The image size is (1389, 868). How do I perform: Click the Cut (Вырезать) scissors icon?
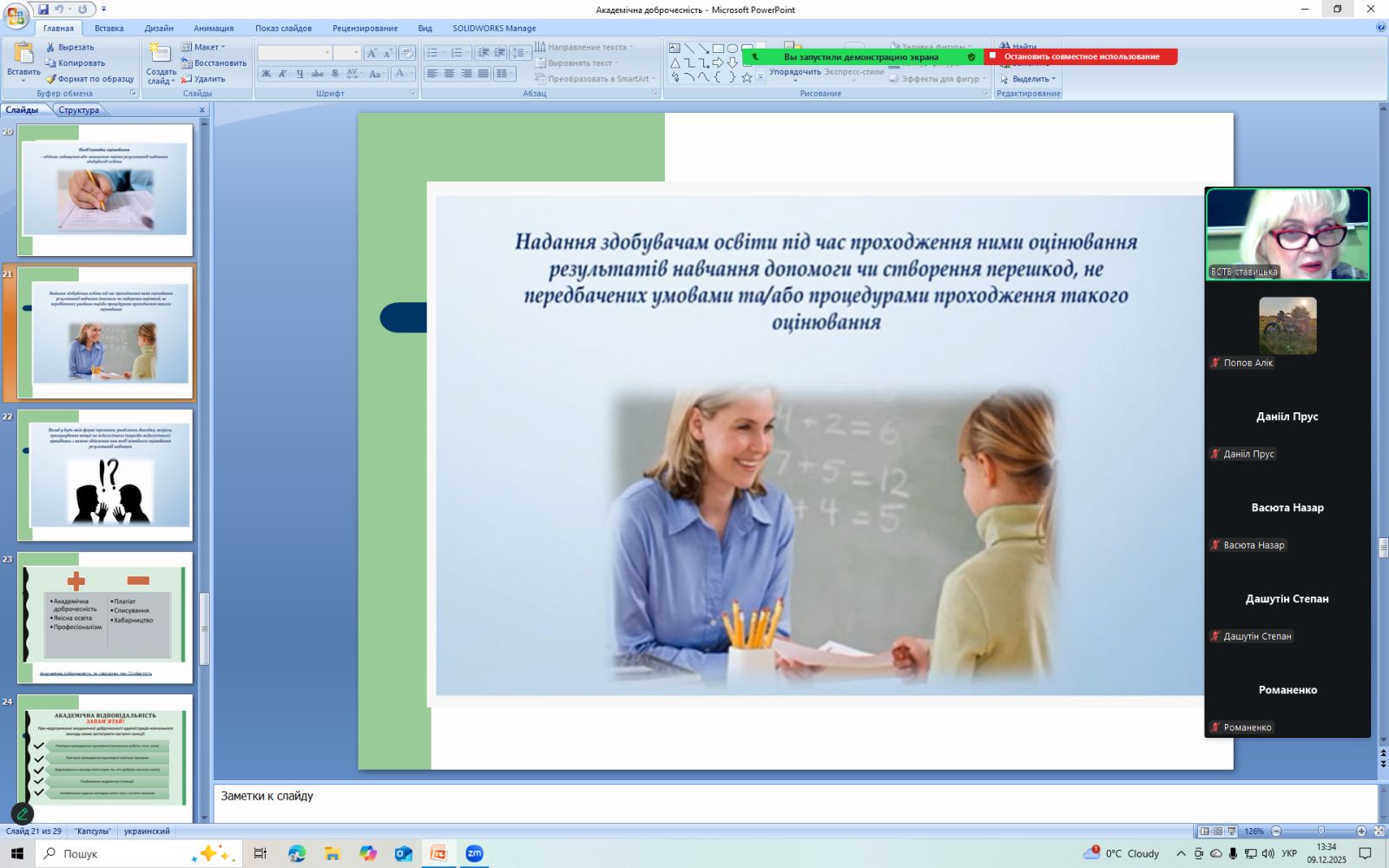pos(50,47)
